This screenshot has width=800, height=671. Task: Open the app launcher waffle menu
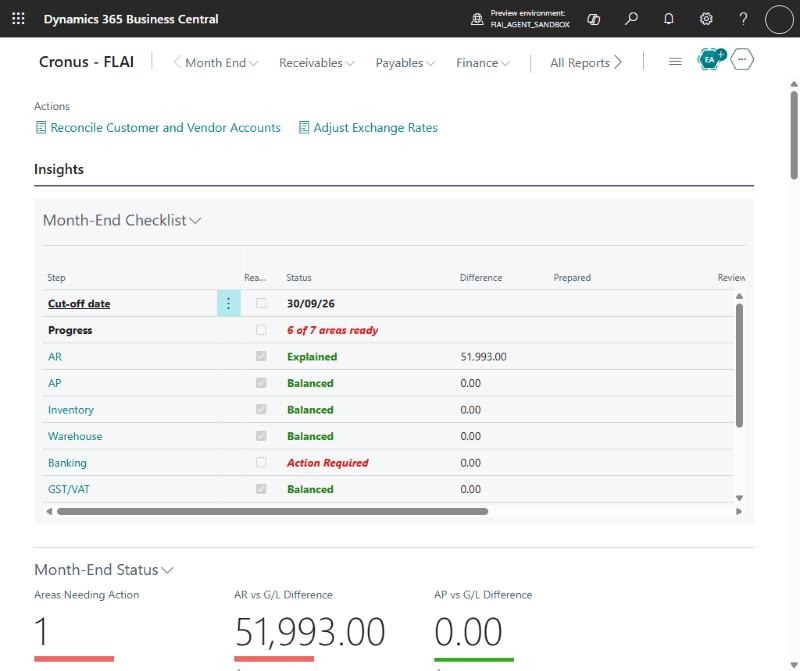(x=18, y=19)
